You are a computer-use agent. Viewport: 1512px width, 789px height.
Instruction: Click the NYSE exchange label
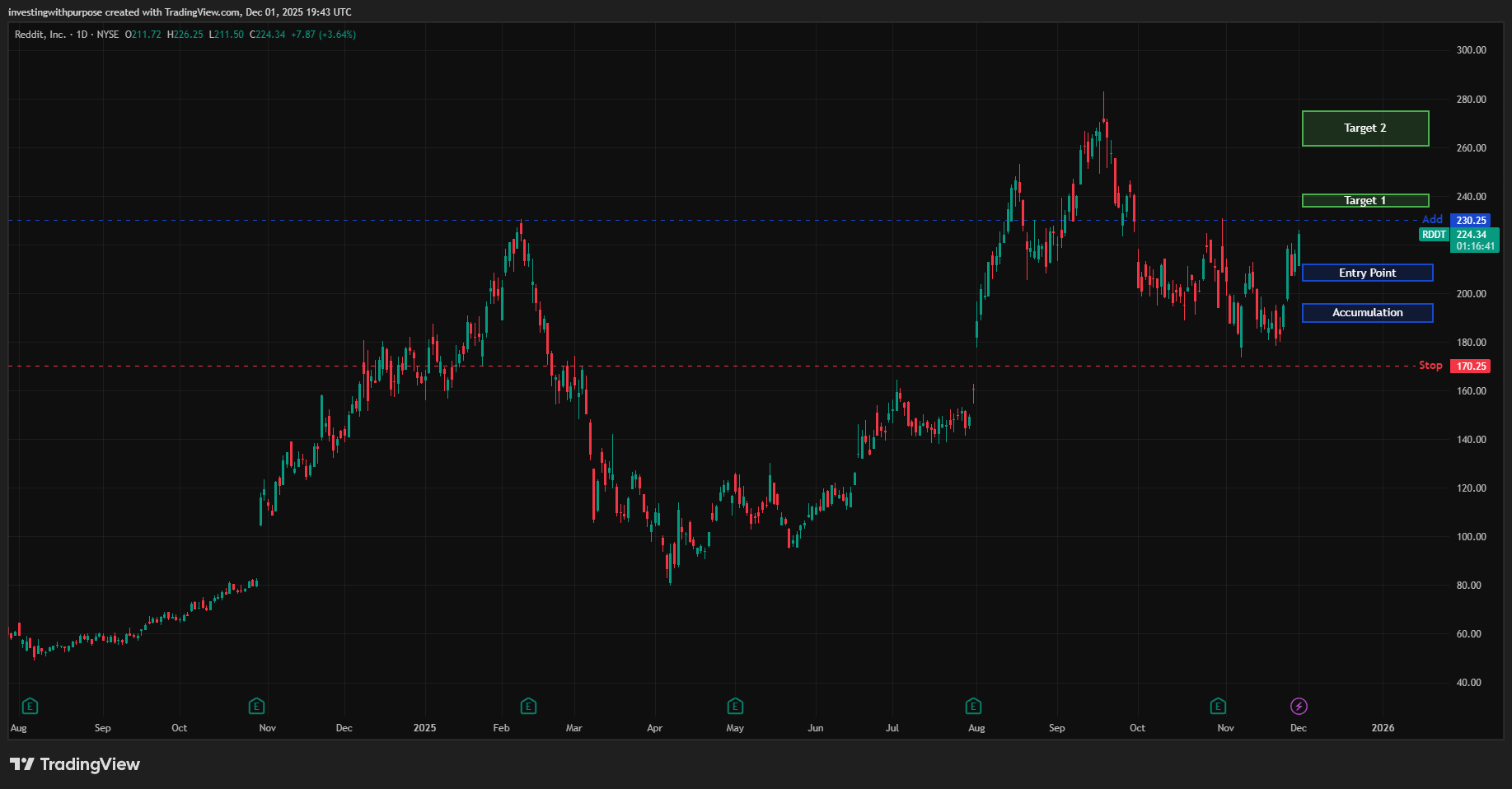[x=108, y=35]
